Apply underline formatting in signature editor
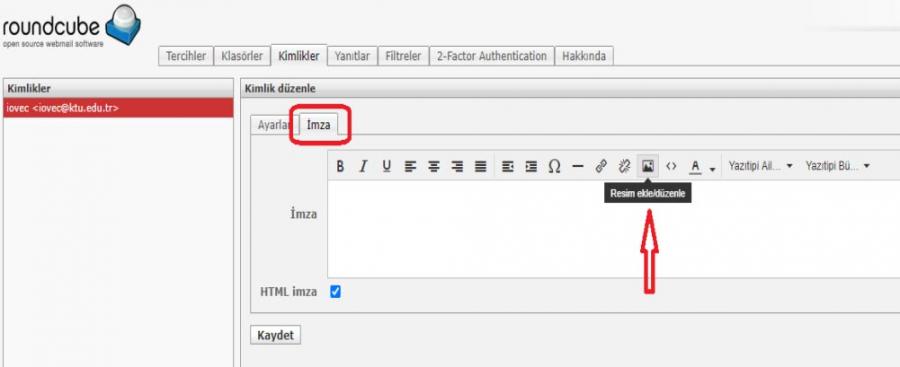The image size is (900, 367). click(x=386, y=167)
